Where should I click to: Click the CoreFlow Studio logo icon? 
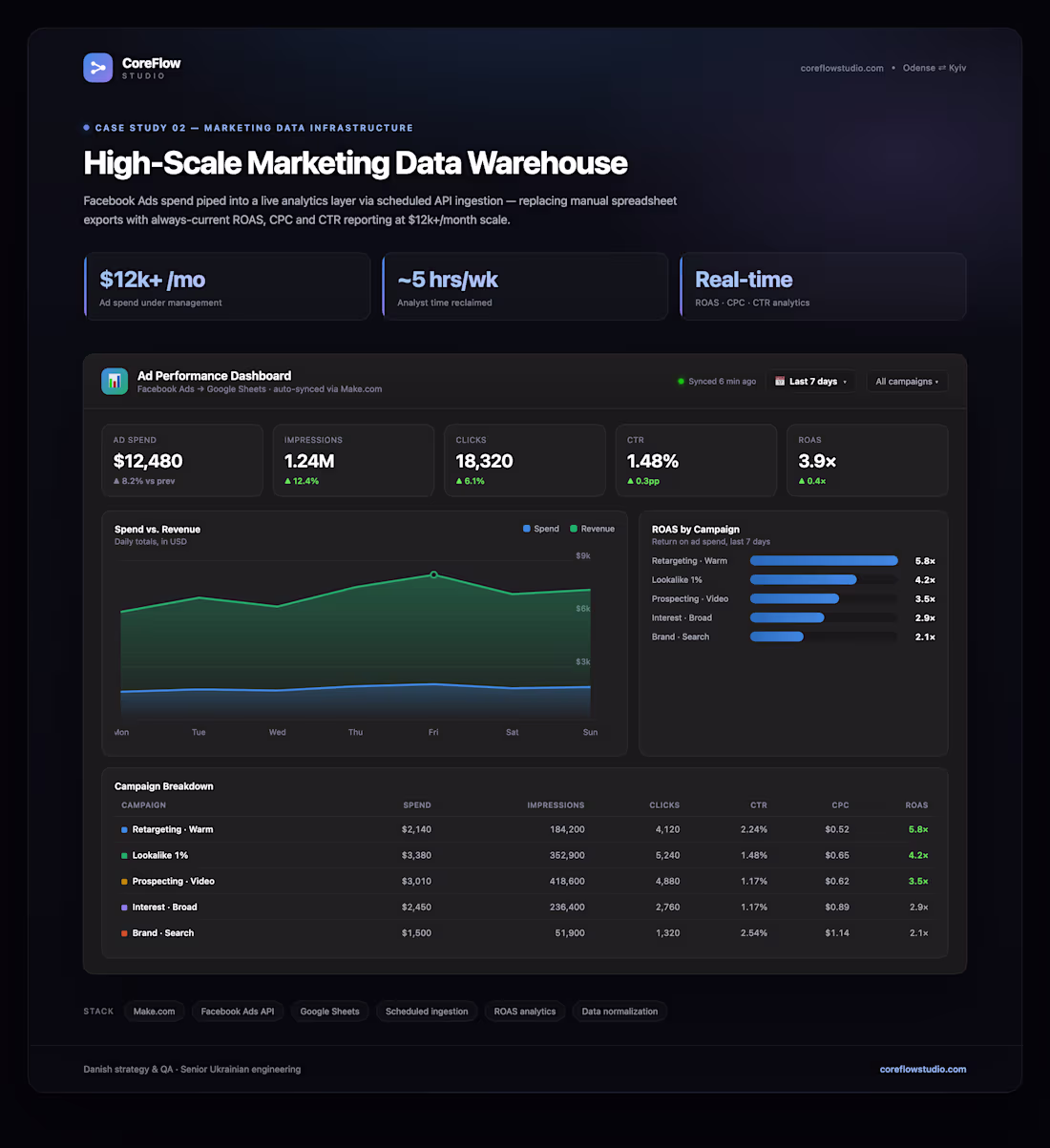(98, 68)
